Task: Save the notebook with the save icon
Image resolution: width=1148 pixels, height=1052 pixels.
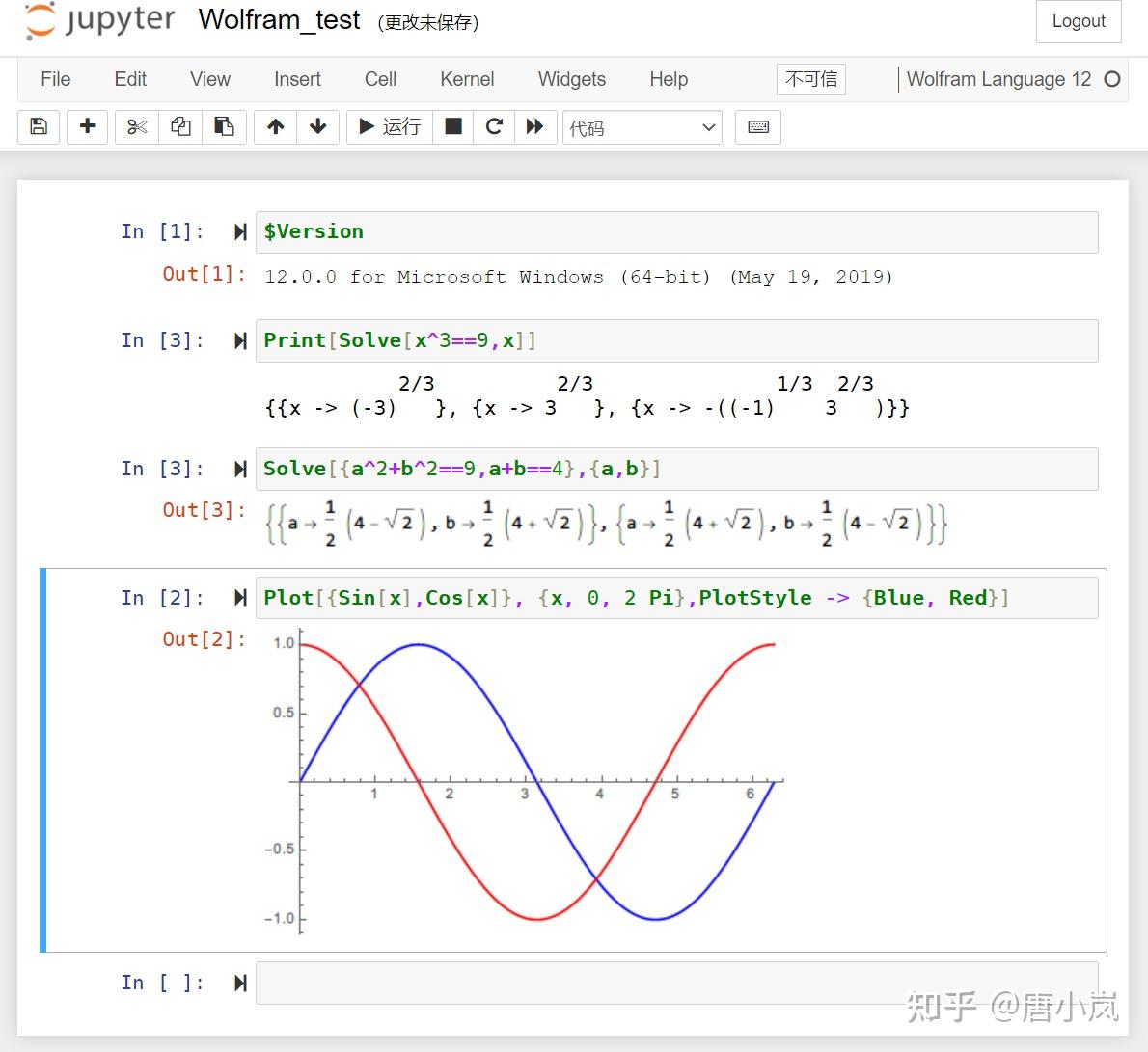Action: tap(38, 126)
